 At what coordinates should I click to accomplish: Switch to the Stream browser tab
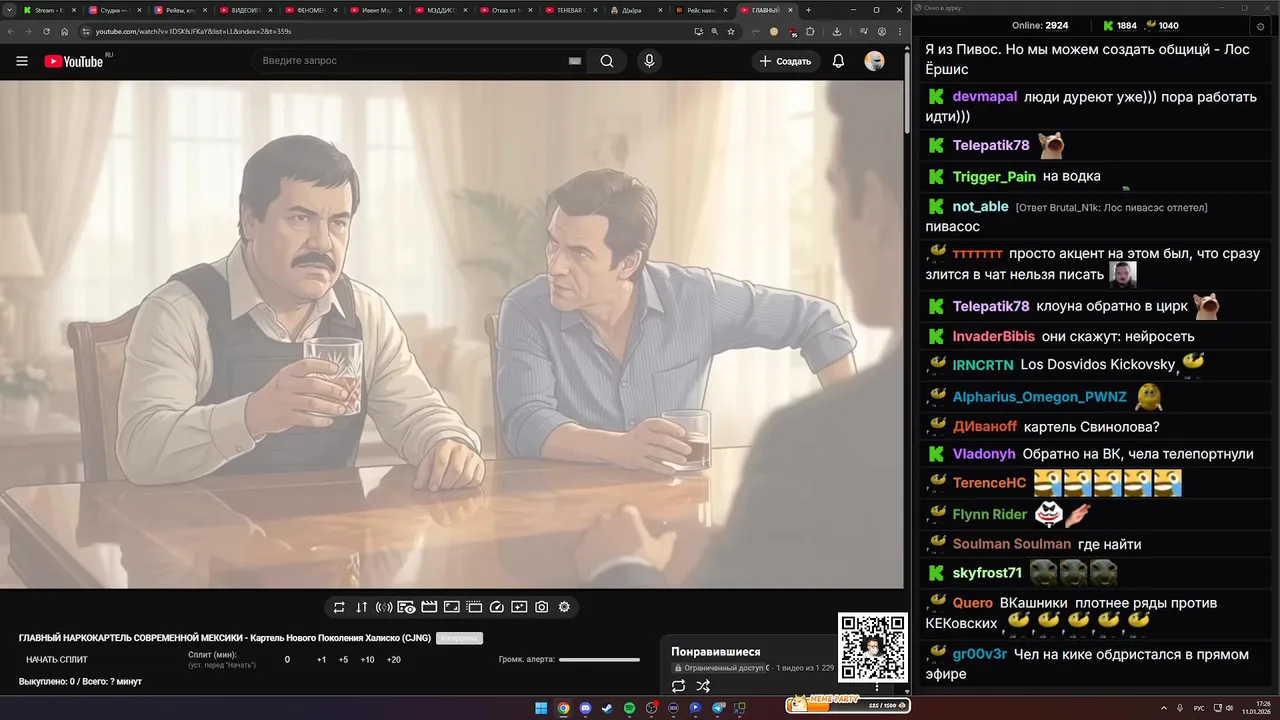coord(48,10)
